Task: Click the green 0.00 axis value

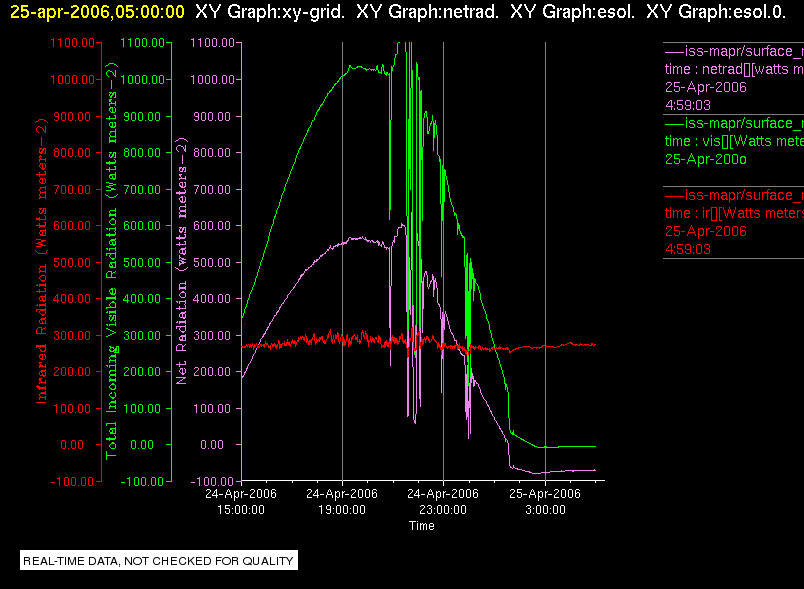Action: coord(142,444)
